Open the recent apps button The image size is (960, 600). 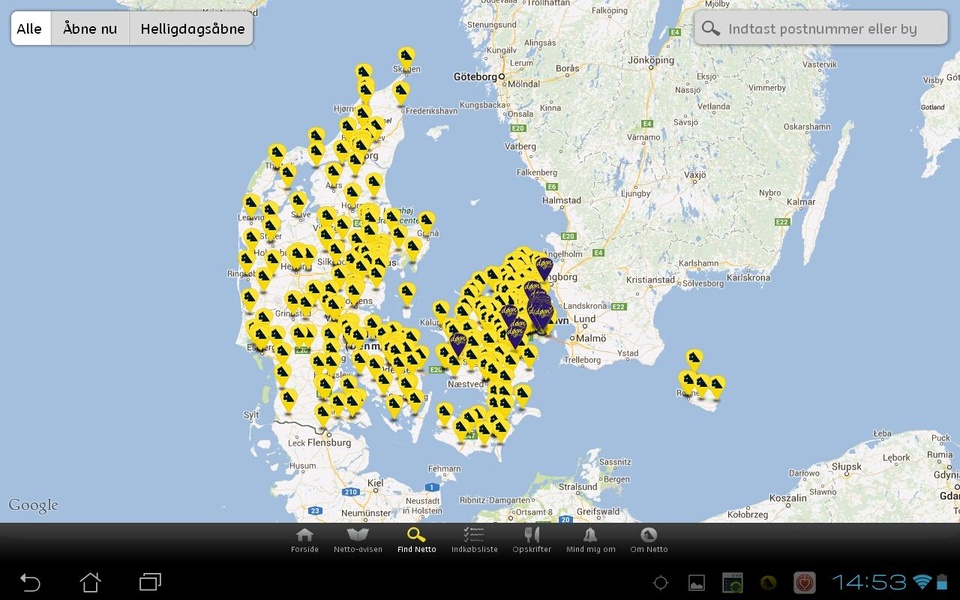[150, 582]
